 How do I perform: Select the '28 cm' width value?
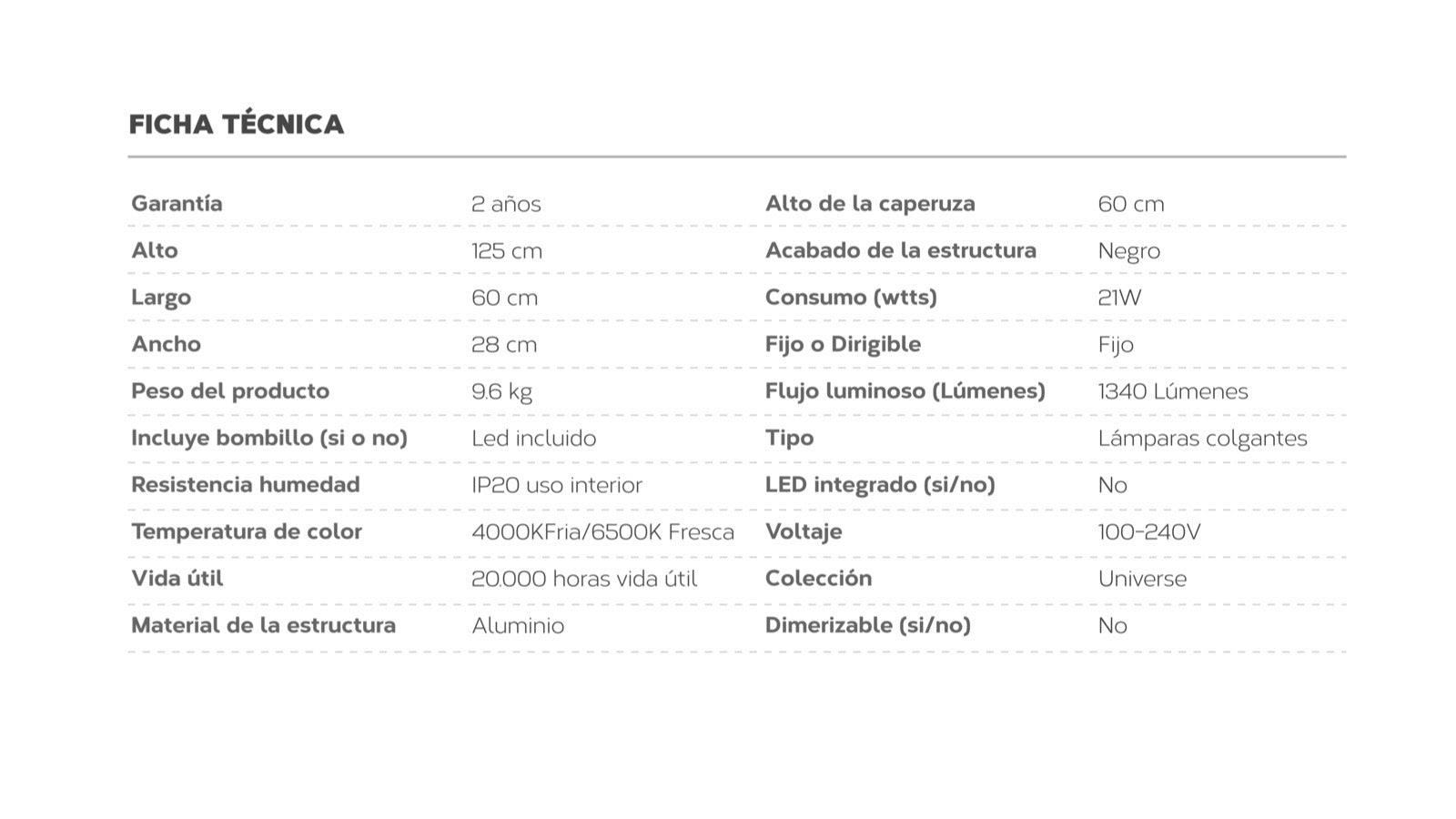coord(504,345)
